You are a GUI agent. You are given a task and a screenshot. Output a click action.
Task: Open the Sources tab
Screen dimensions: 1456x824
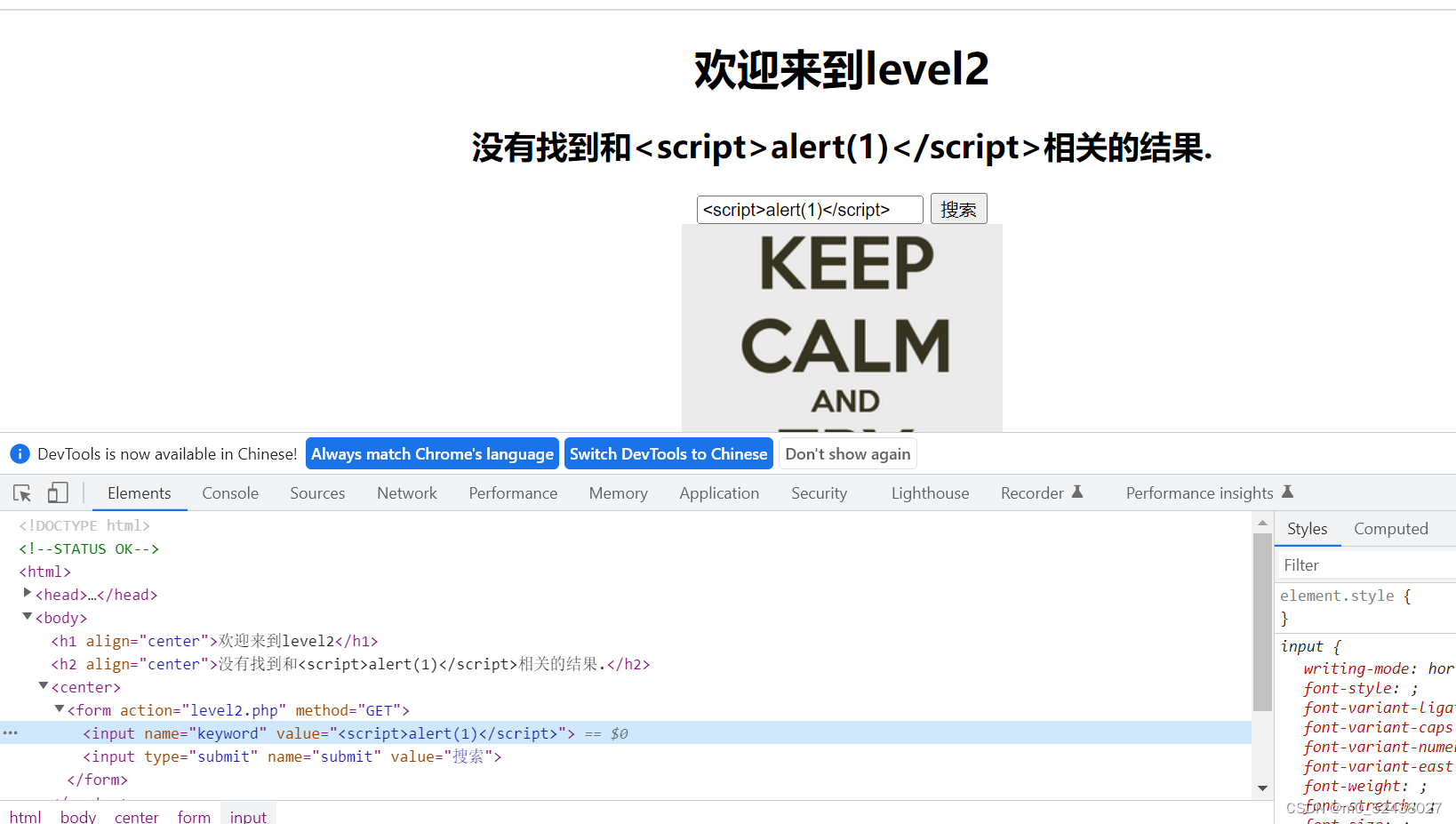[x=317, y=493]
